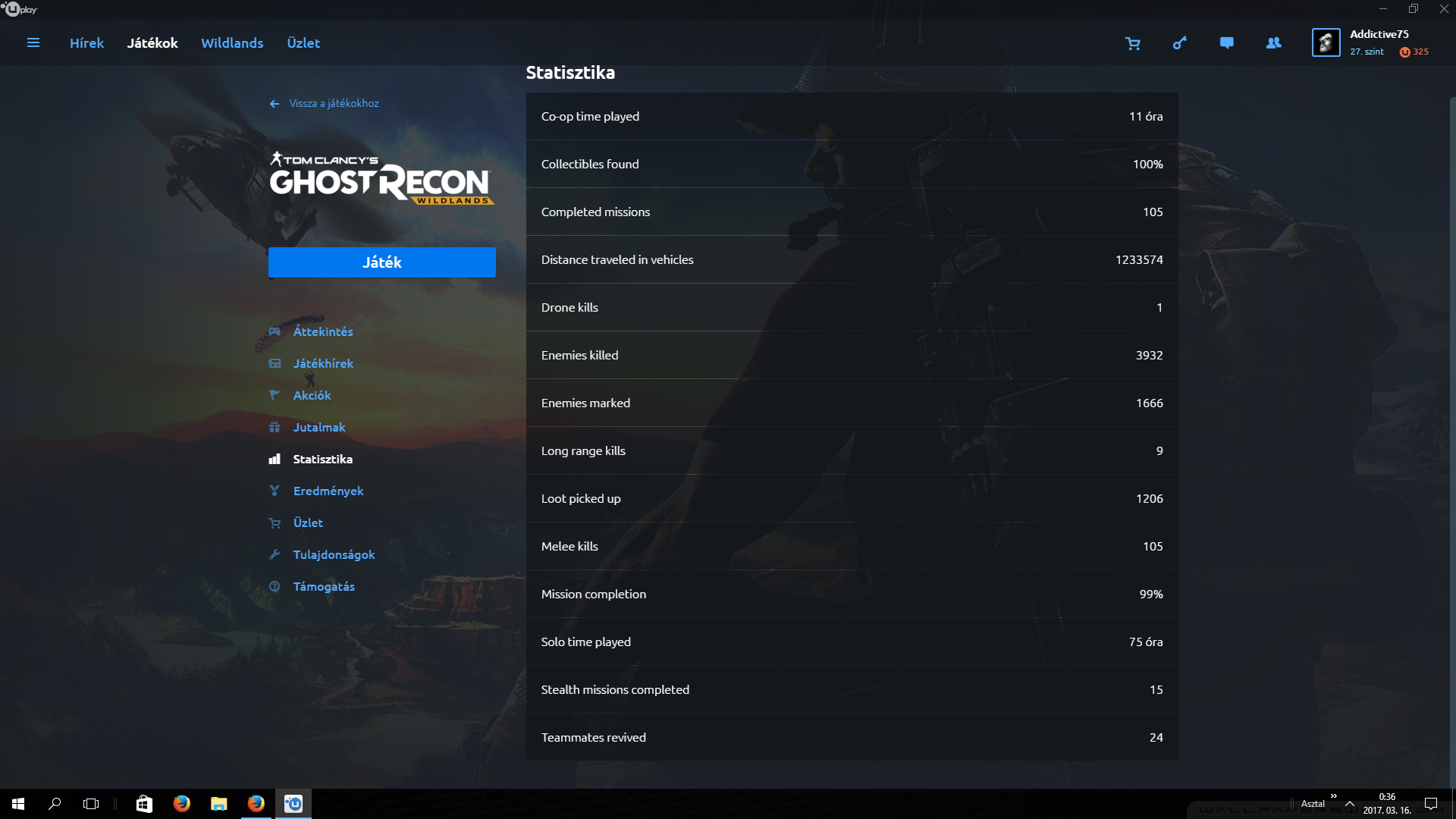Click the Loot picked up value 1206

[x=1149, y=498]
